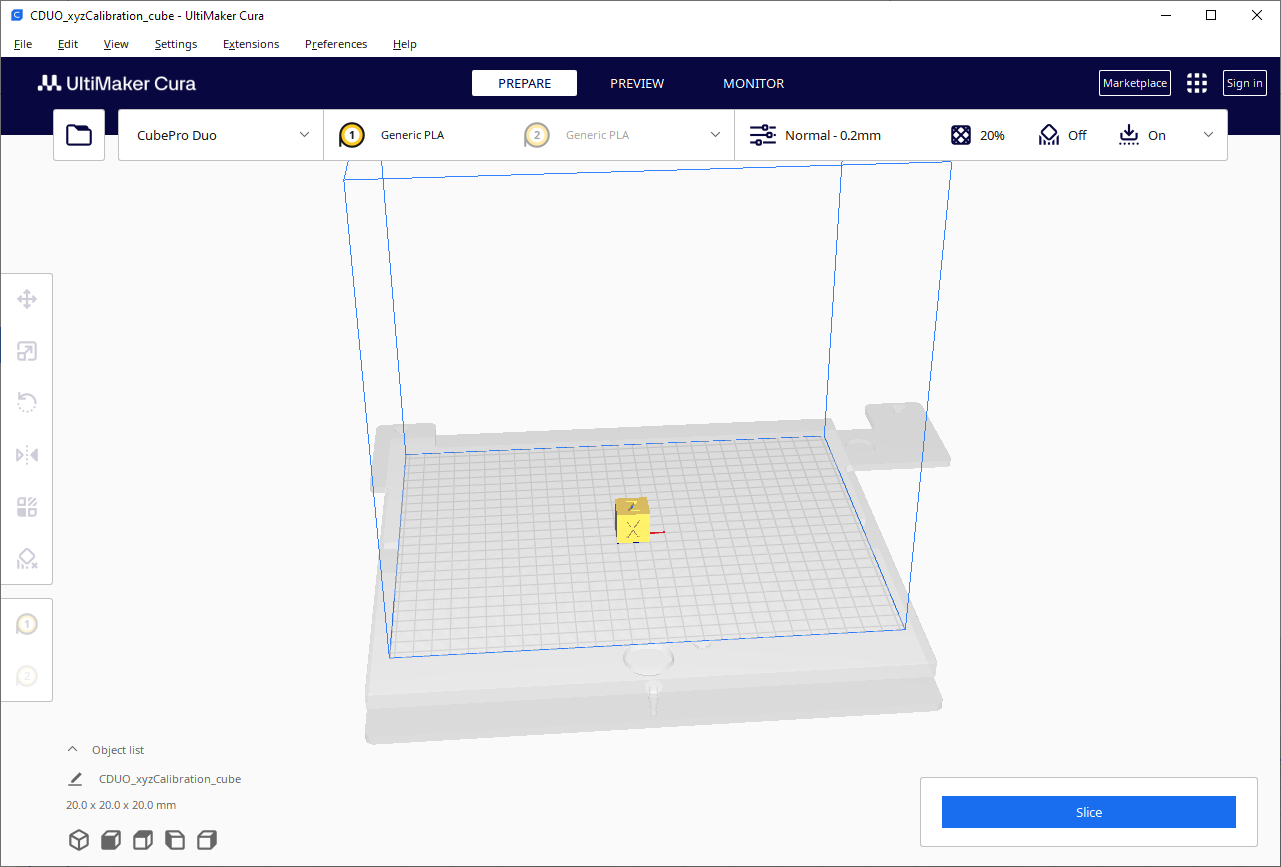
Task: Click the print profile sliders icon
Action: coord(763,135)
